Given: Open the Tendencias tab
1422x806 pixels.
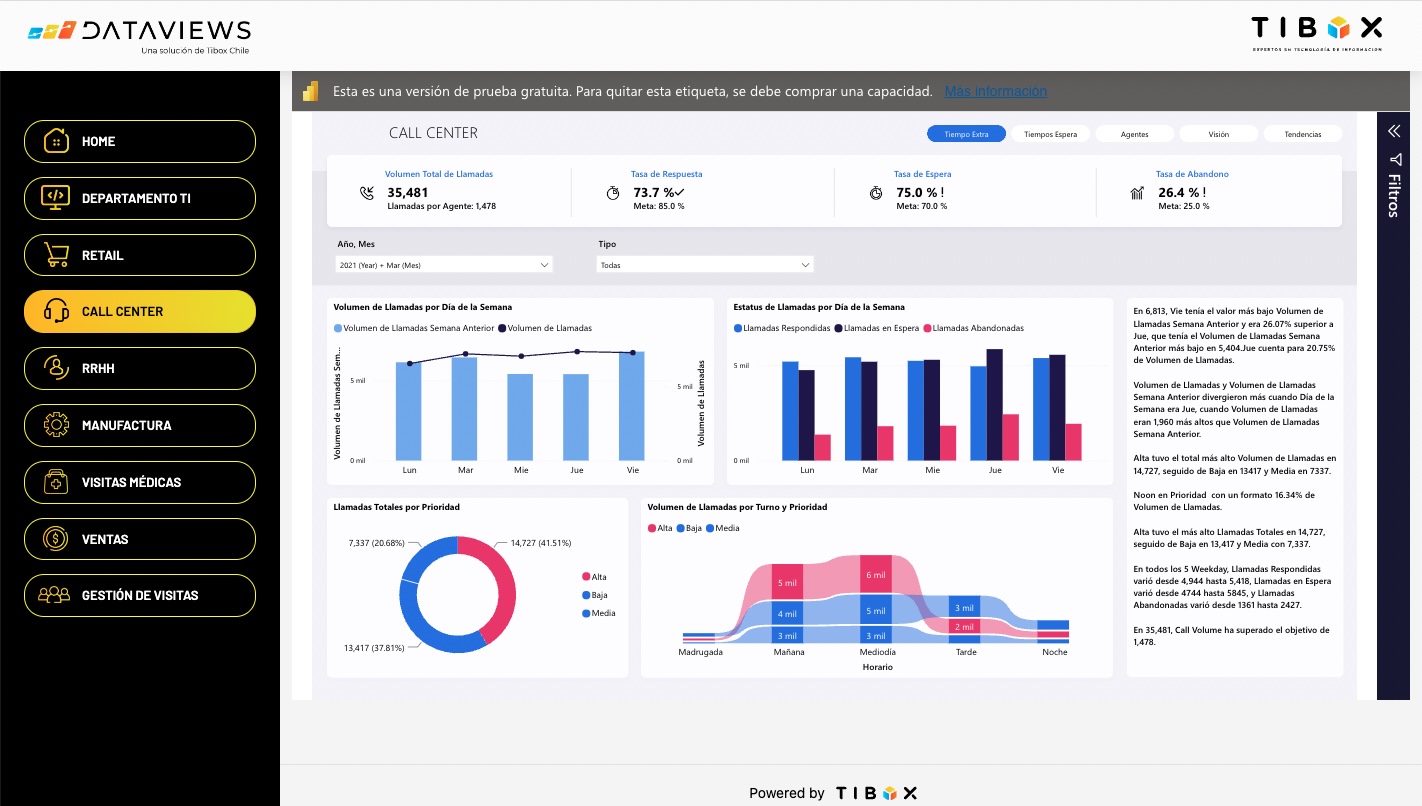Looking at the screenshot, I should coord(1303,133).
